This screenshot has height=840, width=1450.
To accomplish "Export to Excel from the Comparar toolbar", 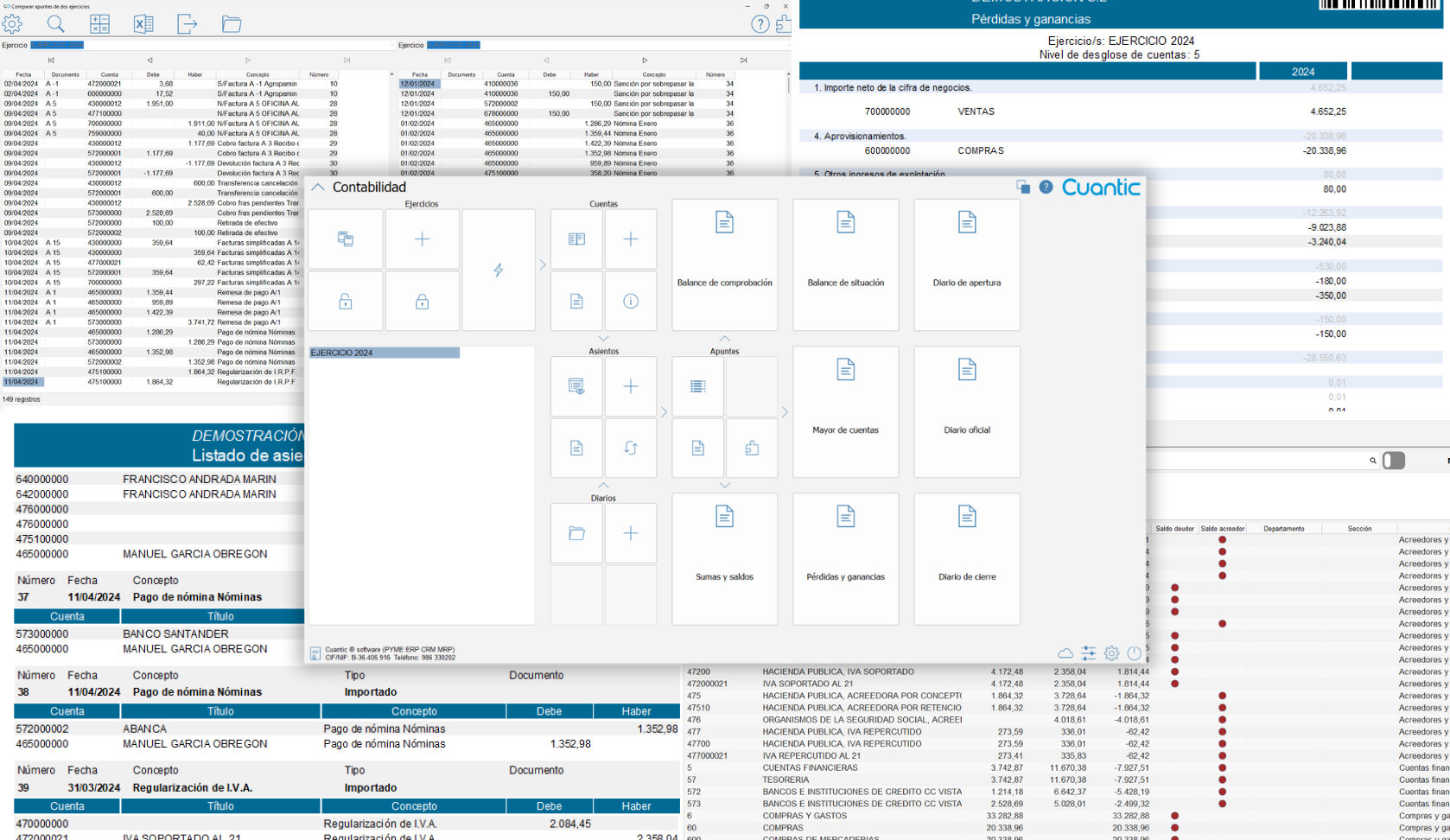I will coord(143,24).
